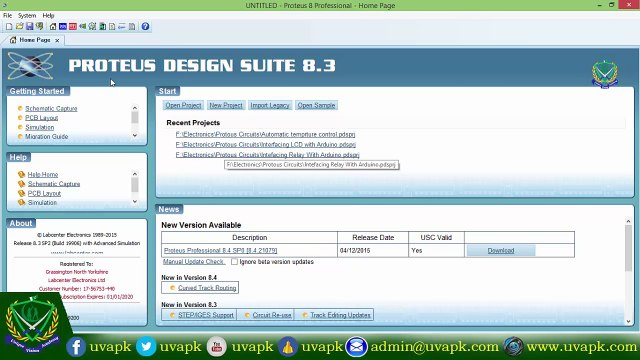Launch the 3D Visualizer toolbar icon
This screenshot has width=640, height=360.
83,27
